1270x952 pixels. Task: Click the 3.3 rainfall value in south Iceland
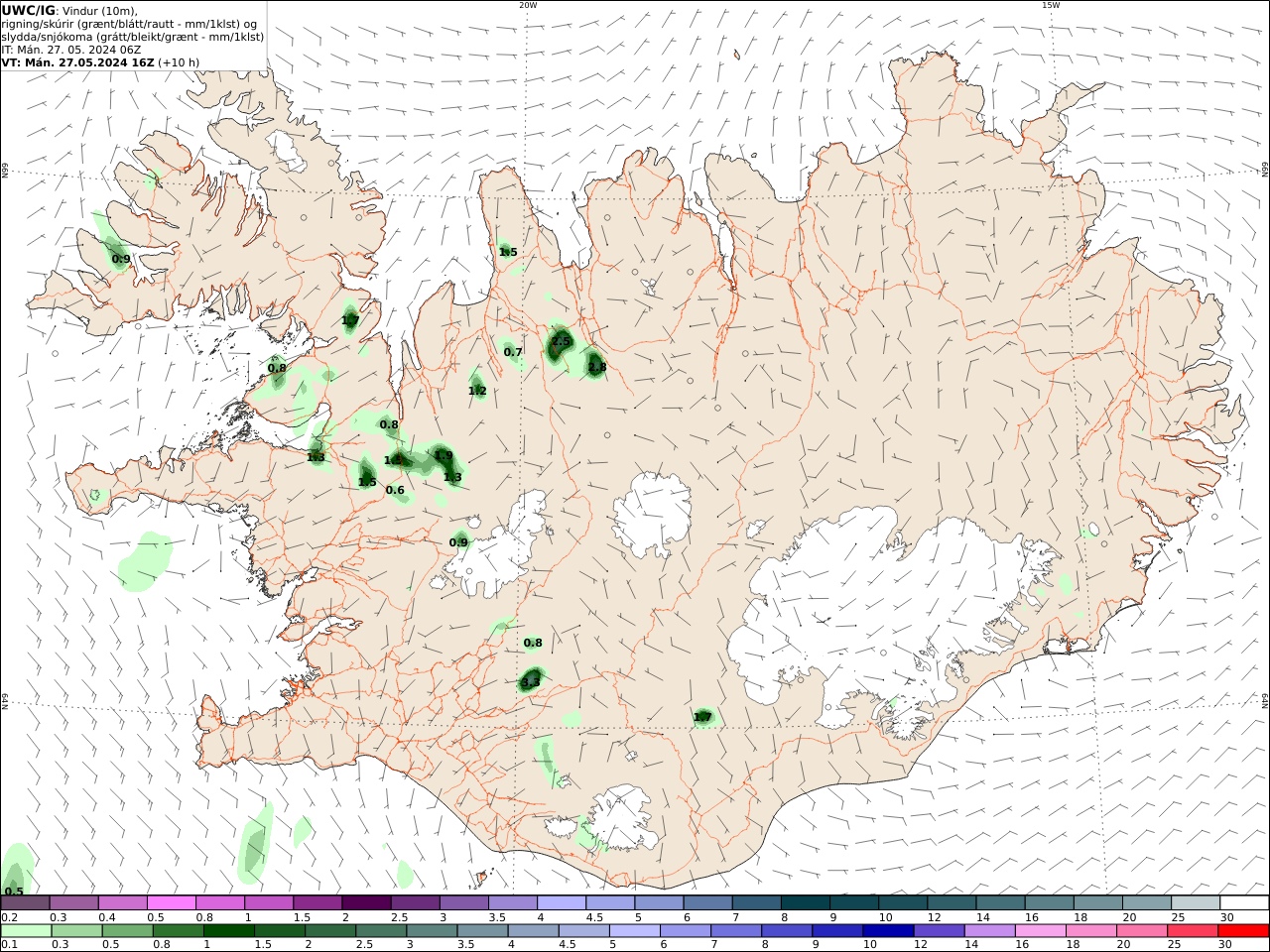coord(531,681)
